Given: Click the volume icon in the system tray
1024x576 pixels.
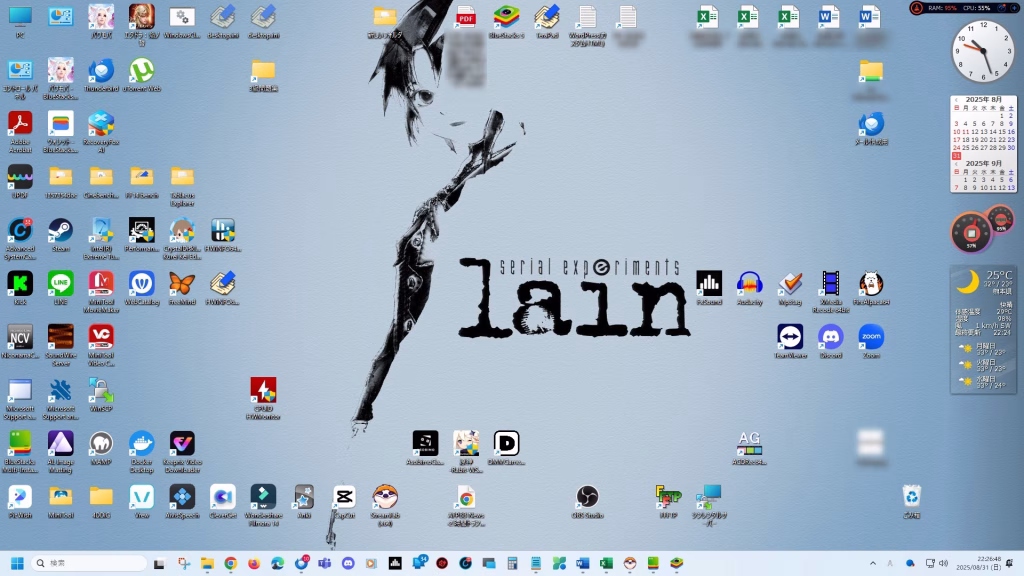Looking at the screenshot, I should tap(943, 563).
